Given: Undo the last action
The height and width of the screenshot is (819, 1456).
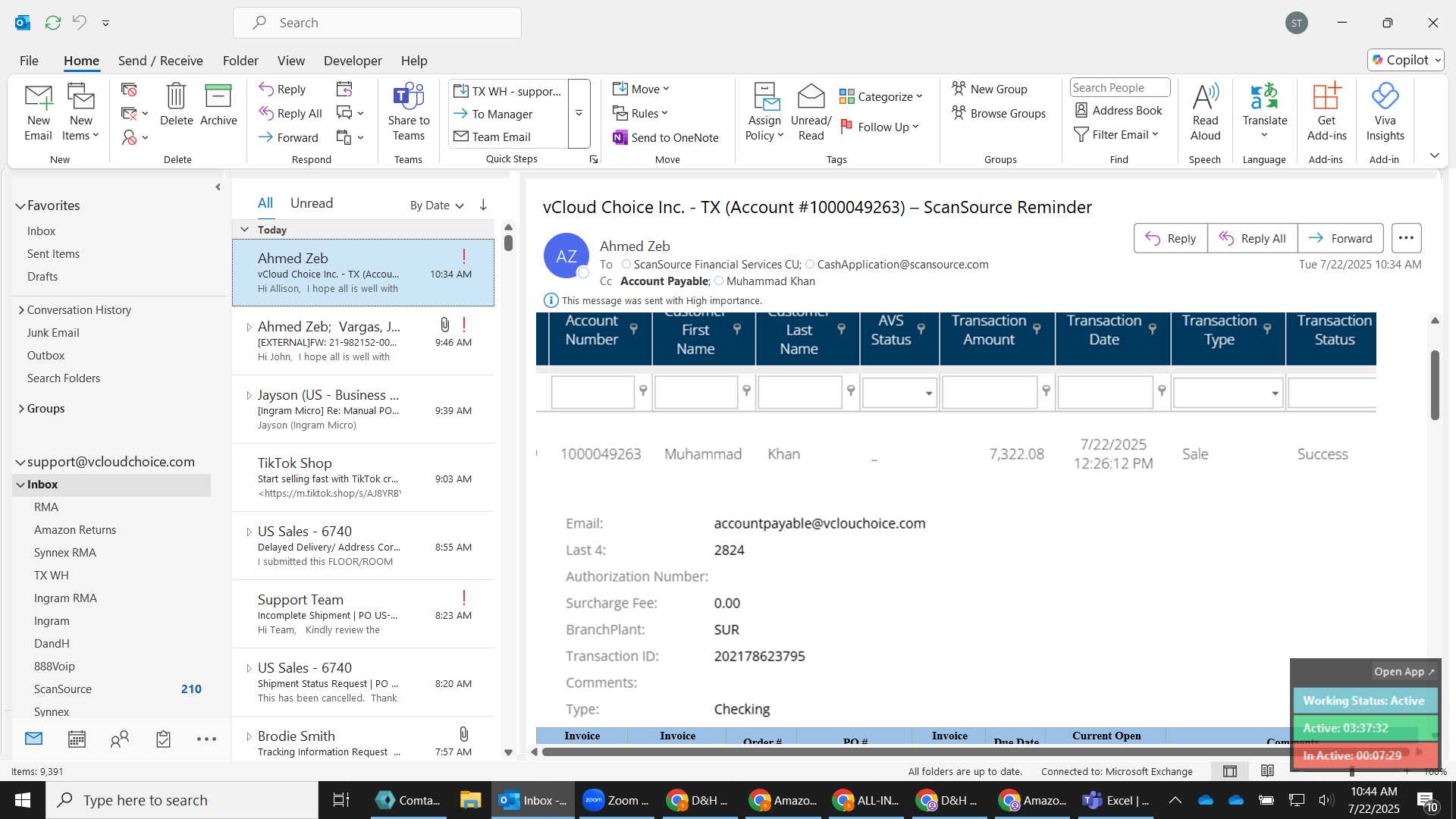Looking at the screenshot, I should coord(79,23).
